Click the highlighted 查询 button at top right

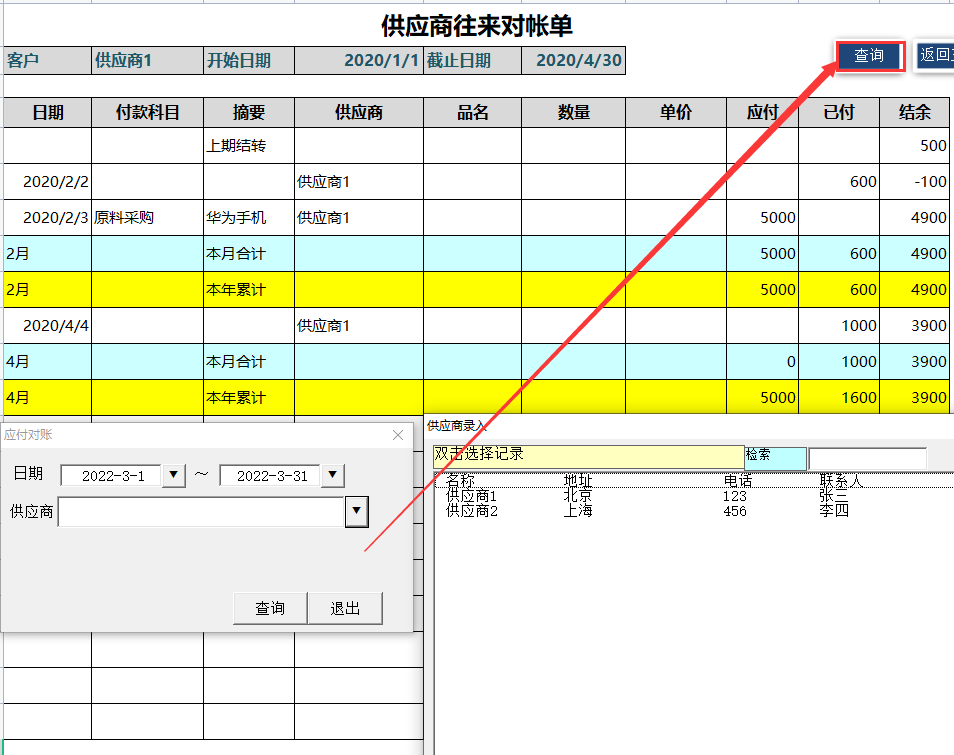tap(868, 56)
